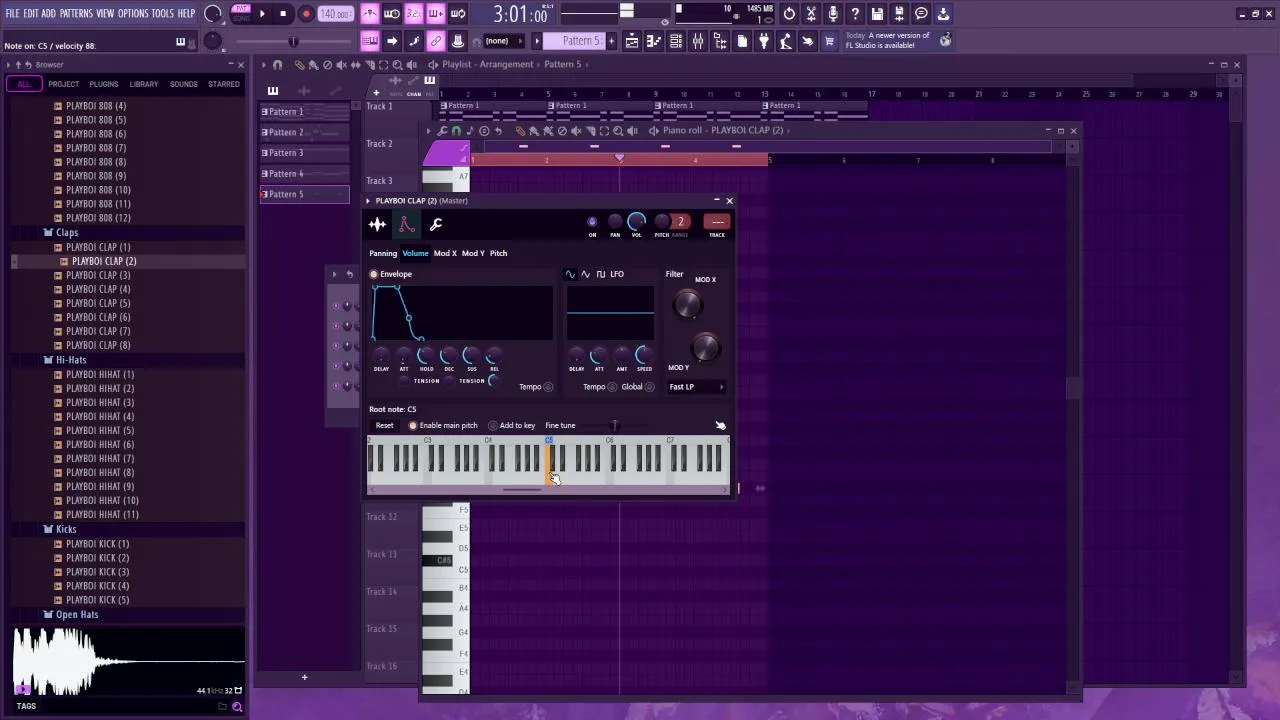Viewport: 1280px width, 720px height.
Task: Stop playback with the Stop button
Action: (x=283, y=14)
